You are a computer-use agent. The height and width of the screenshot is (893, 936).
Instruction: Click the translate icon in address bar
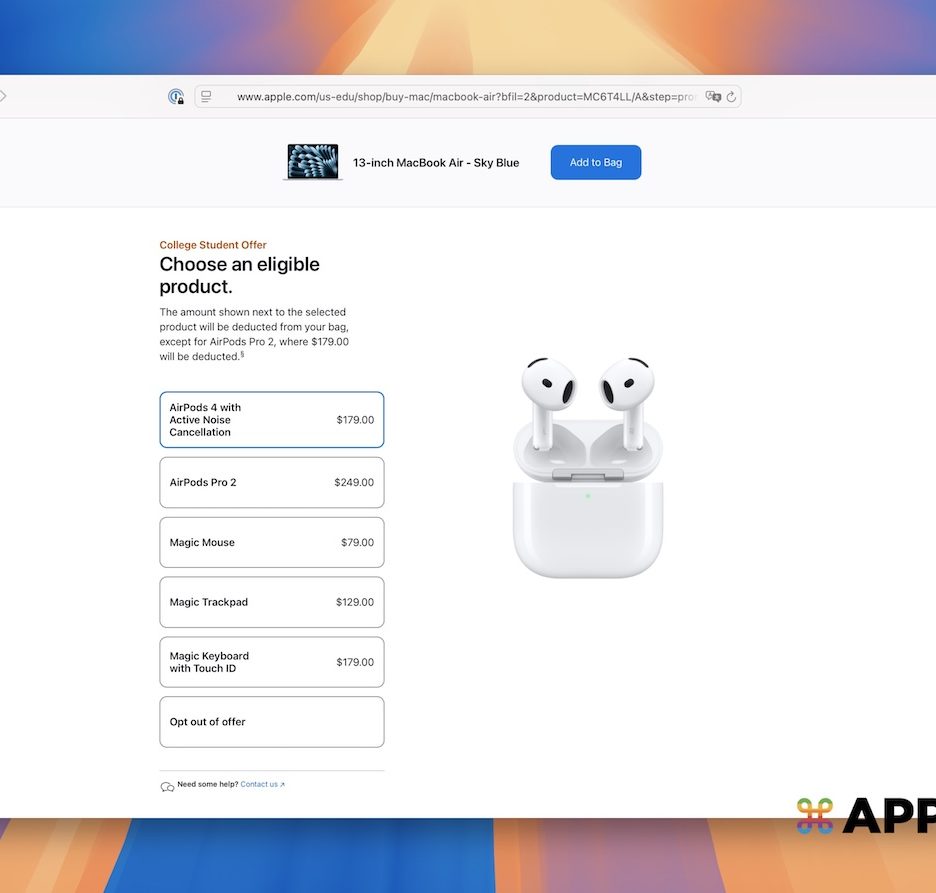(713, 97)
